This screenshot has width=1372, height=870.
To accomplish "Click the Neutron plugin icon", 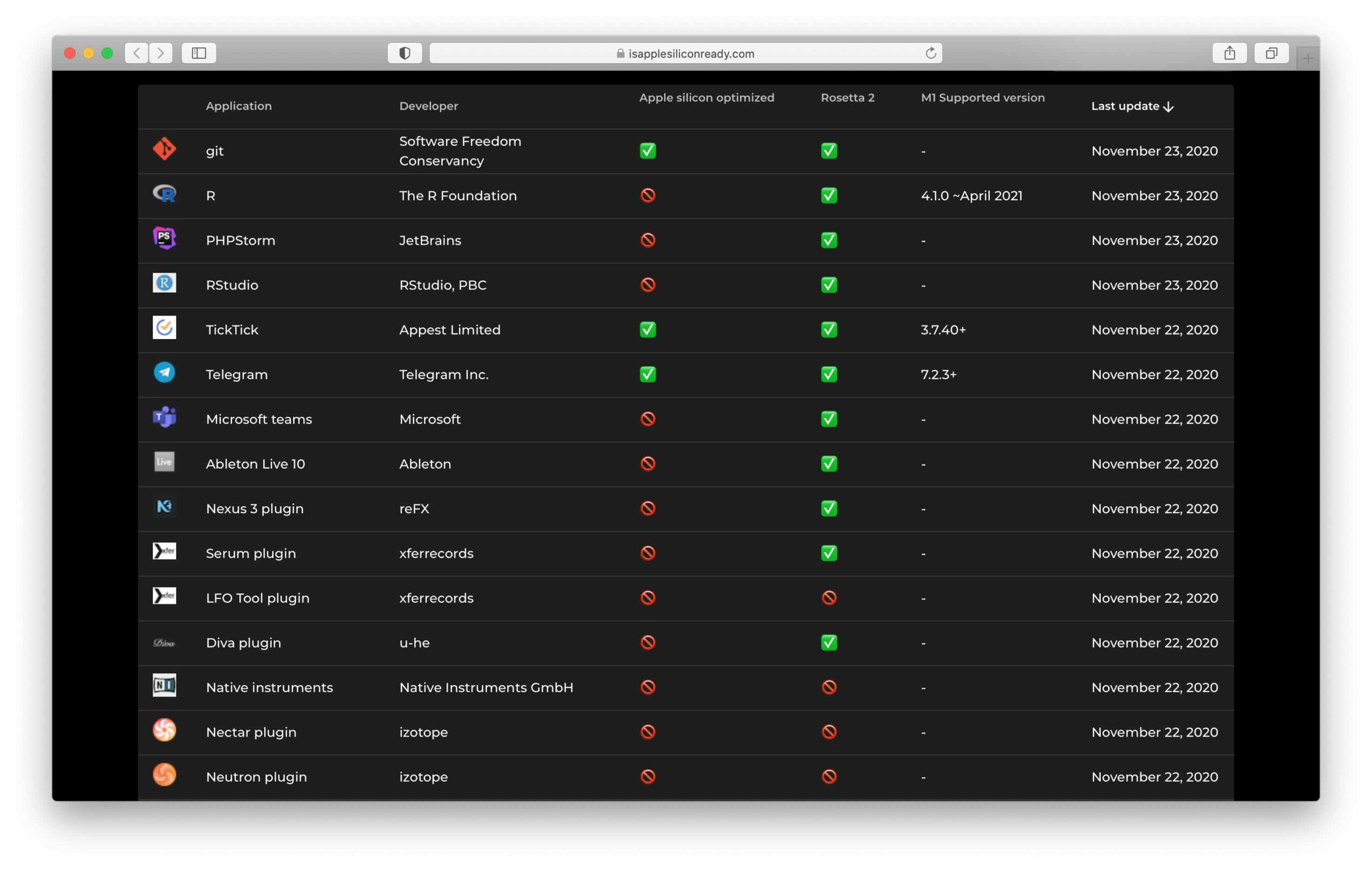I will 164,775.
